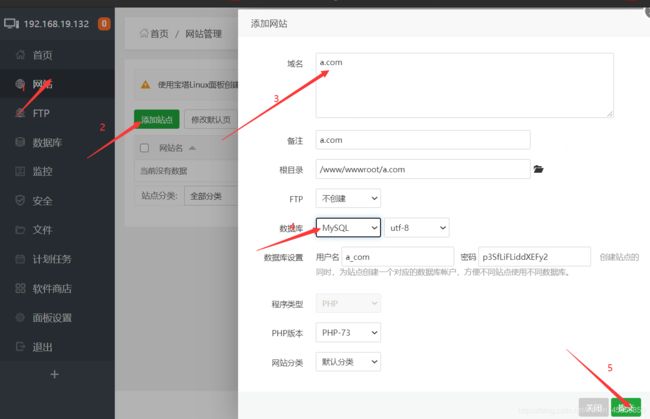Click the security shield icon in sidebar
Viewport: 650px width, 419px height.
click(x=20, y=200)
